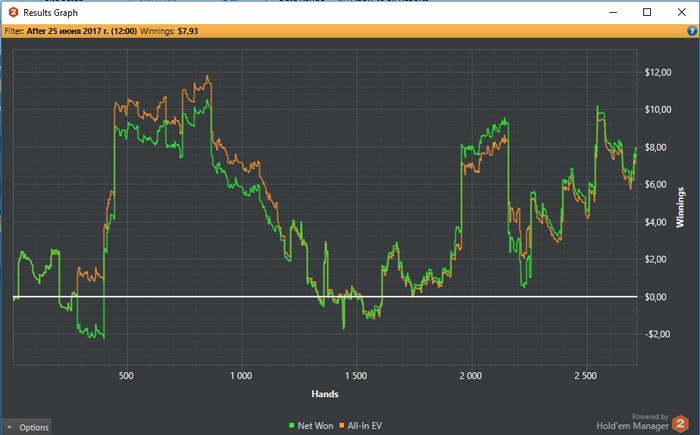
Task: Minimize the Results Graph window
Action: click(x=613, y=13)
